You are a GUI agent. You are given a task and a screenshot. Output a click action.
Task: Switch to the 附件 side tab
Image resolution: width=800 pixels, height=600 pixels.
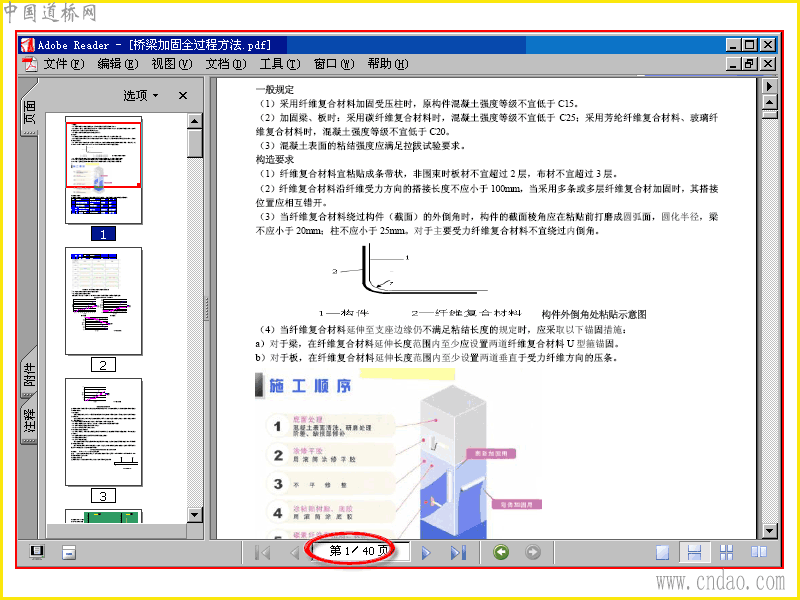click(x=30, y=374)
